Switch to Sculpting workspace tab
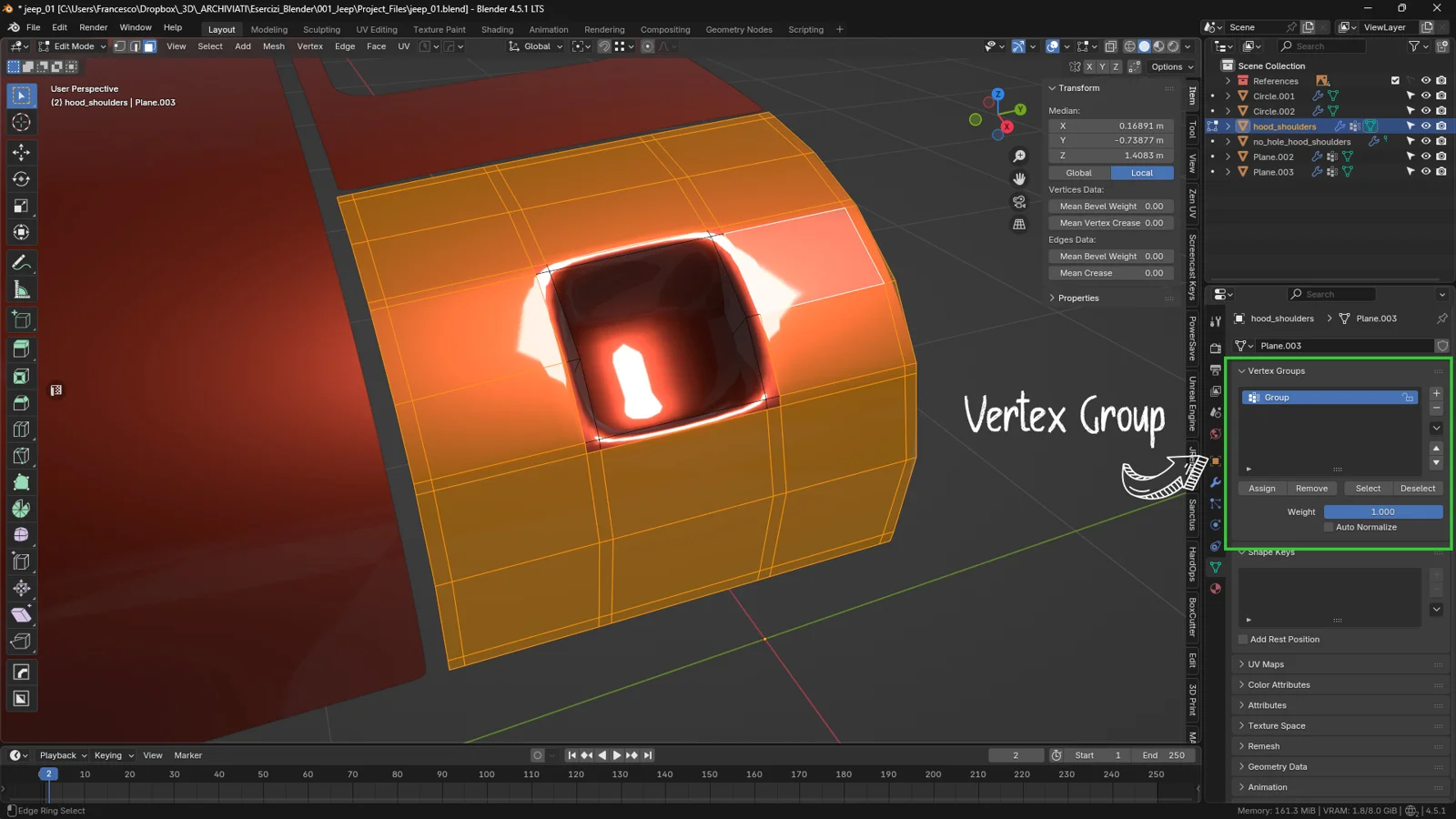This screenshot has height=819, width=1456. tap(321, 29)
